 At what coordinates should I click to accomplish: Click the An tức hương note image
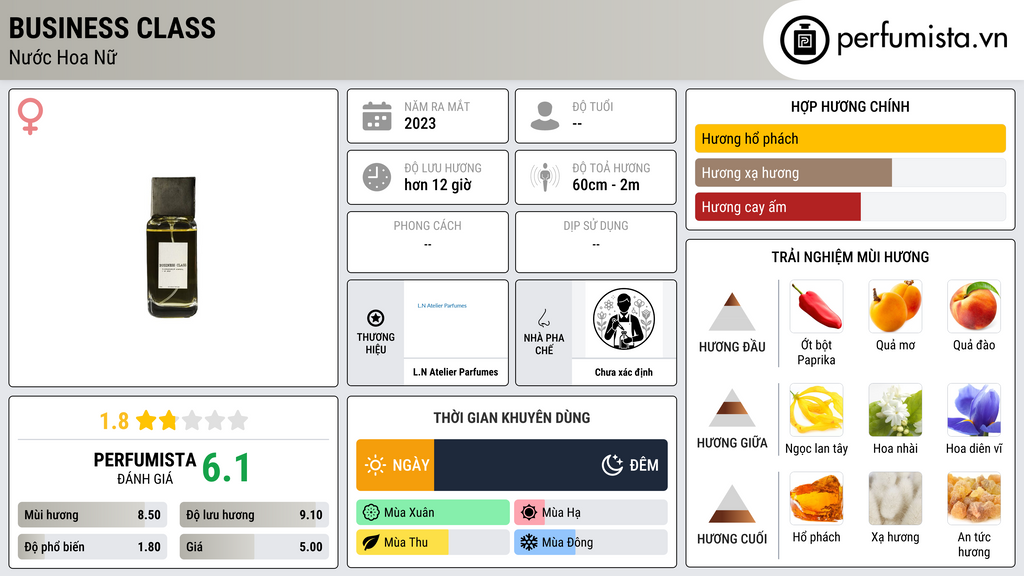974,499
